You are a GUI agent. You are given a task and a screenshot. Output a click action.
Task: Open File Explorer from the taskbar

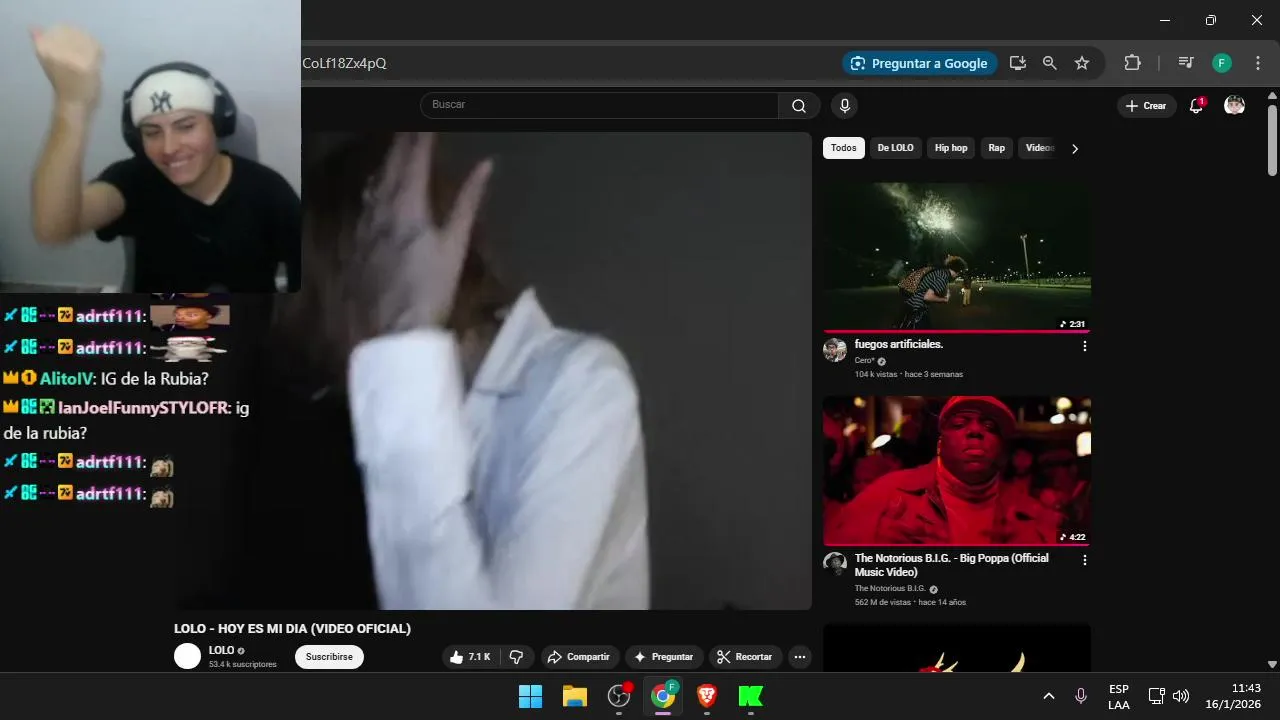tap(574, 696)
